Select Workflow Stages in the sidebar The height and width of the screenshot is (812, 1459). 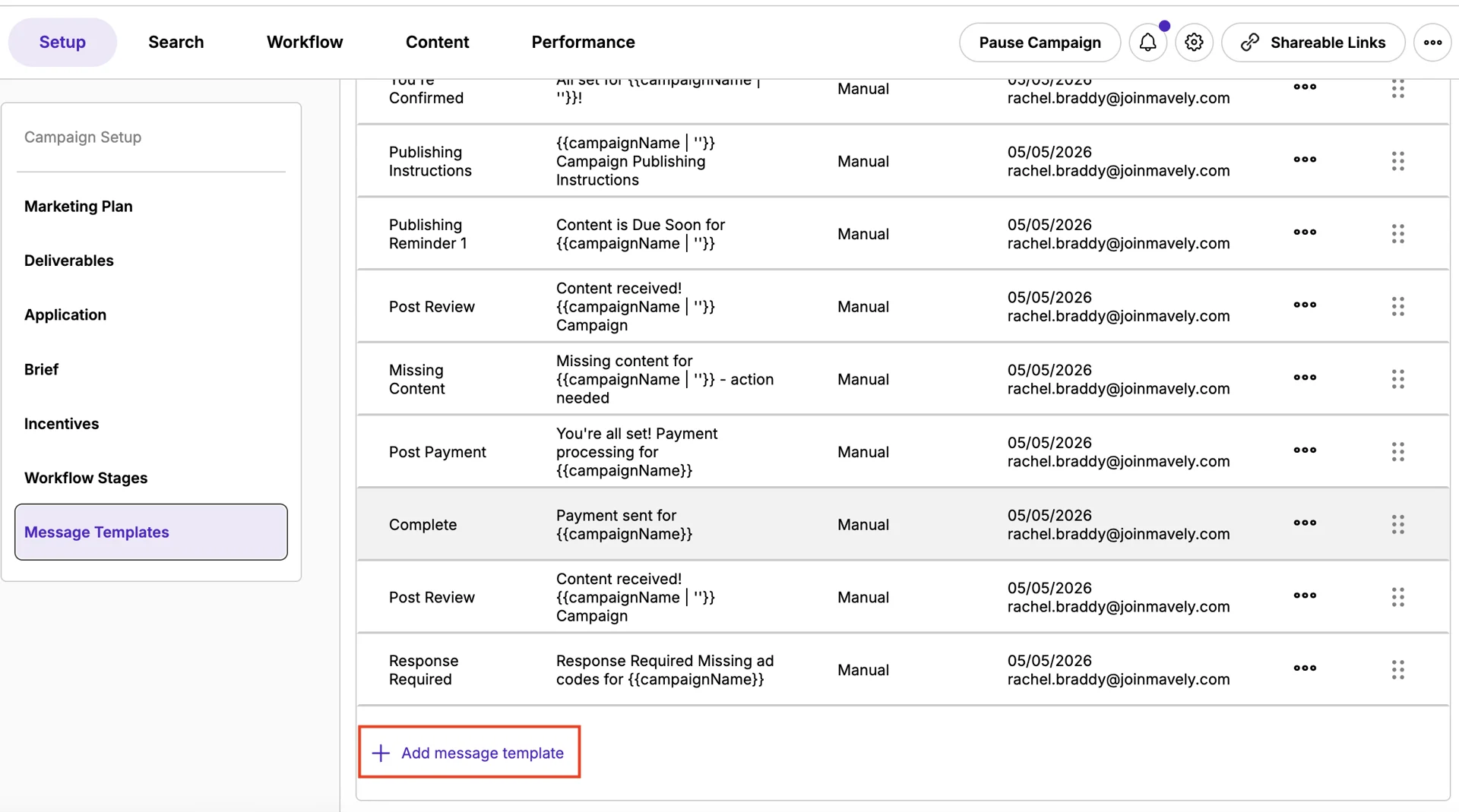click(86, 478)
